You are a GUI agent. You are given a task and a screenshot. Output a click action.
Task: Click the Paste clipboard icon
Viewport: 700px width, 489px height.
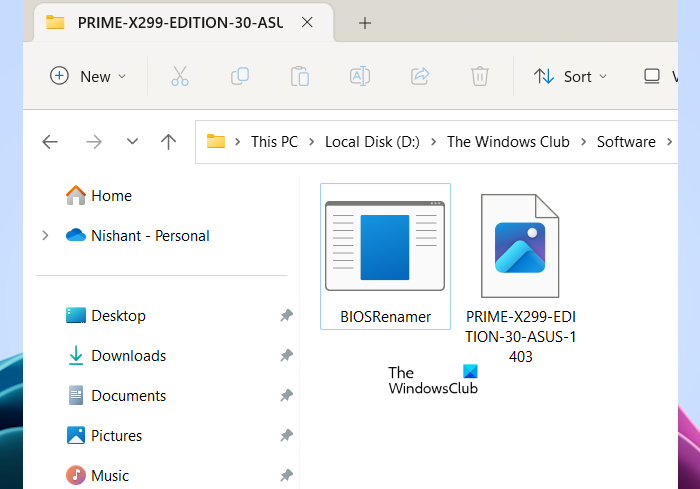(299, 76)
